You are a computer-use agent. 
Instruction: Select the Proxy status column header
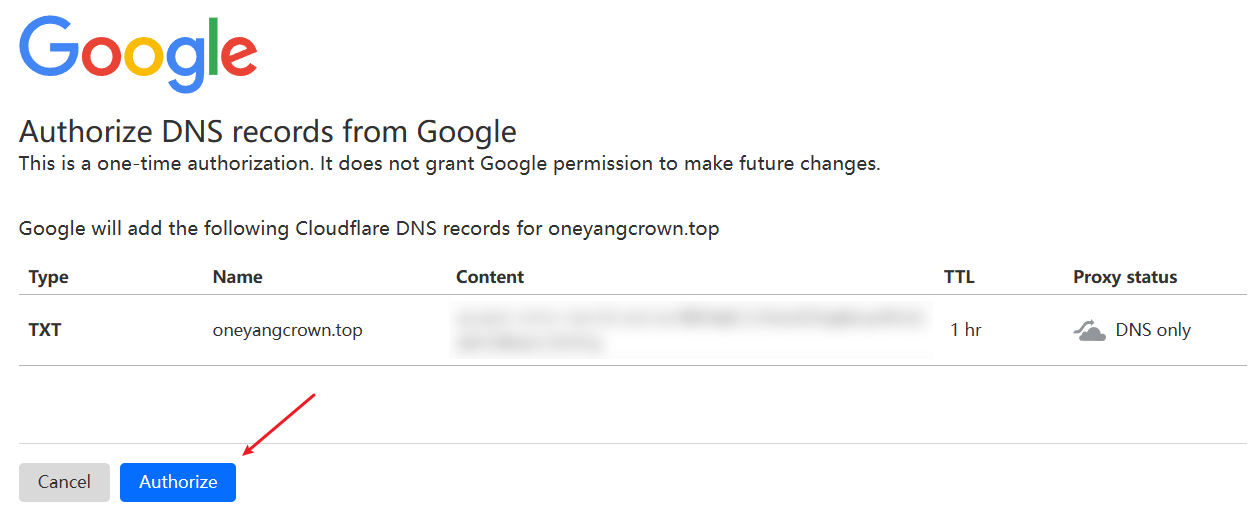(1125, 277)
